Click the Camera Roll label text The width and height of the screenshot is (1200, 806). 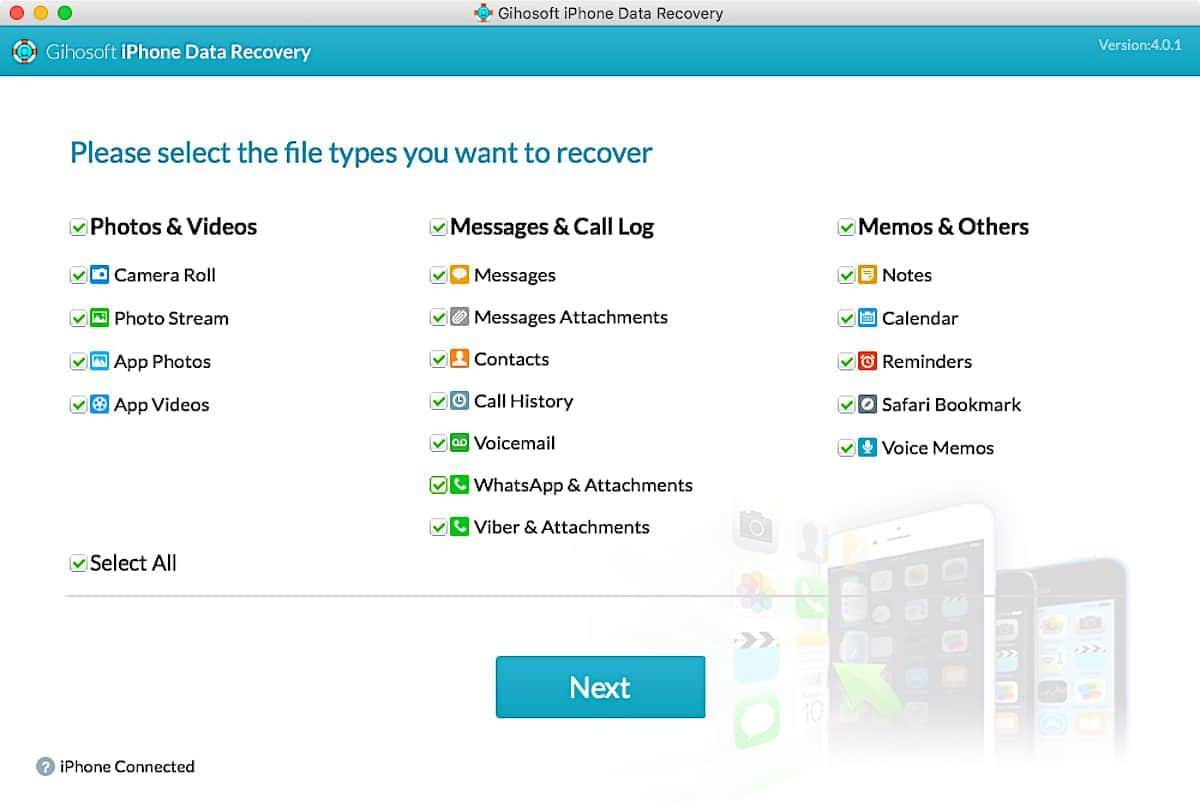[165, 275]
